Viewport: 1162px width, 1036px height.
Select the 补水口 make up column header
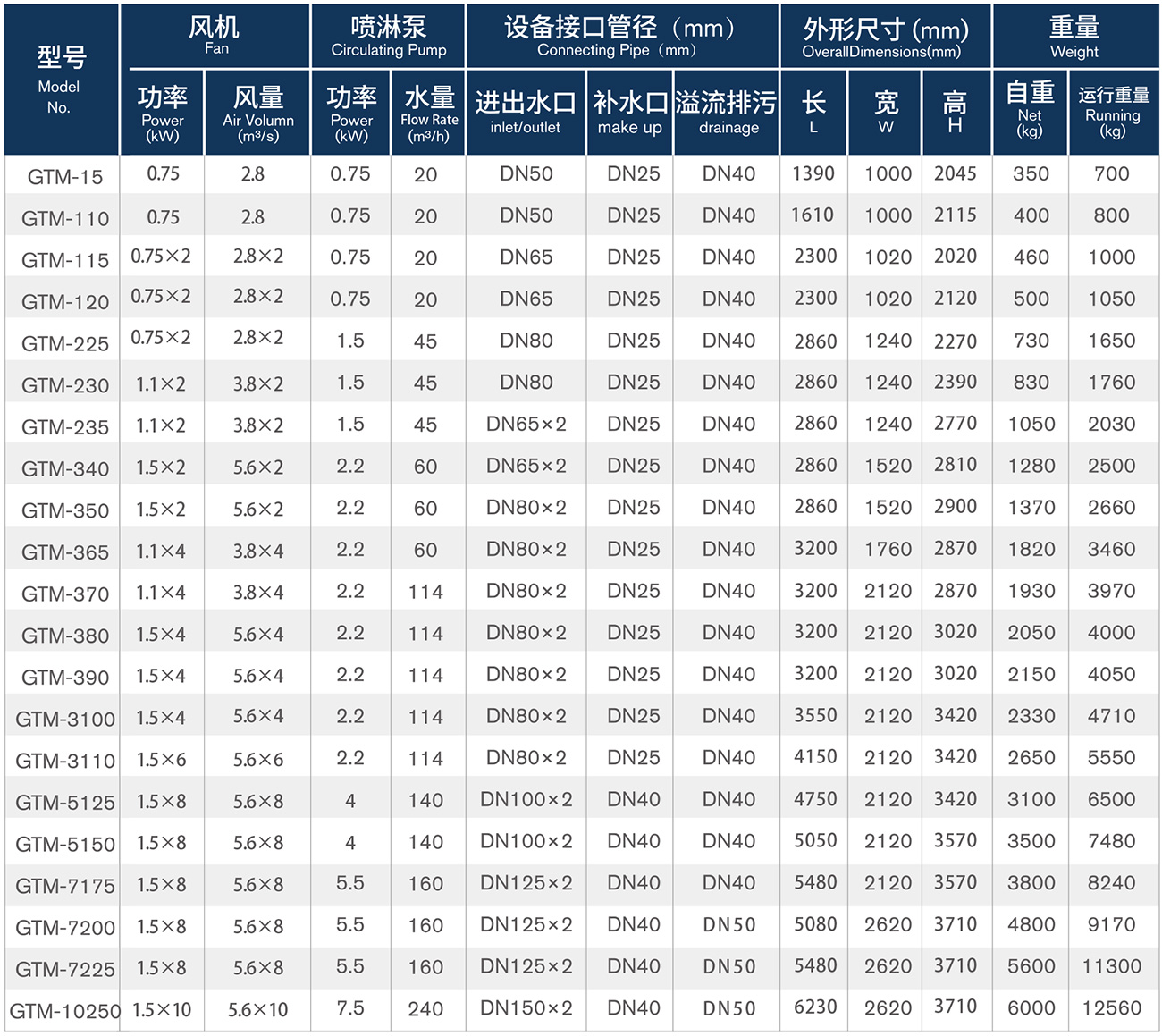pos(630,114)
